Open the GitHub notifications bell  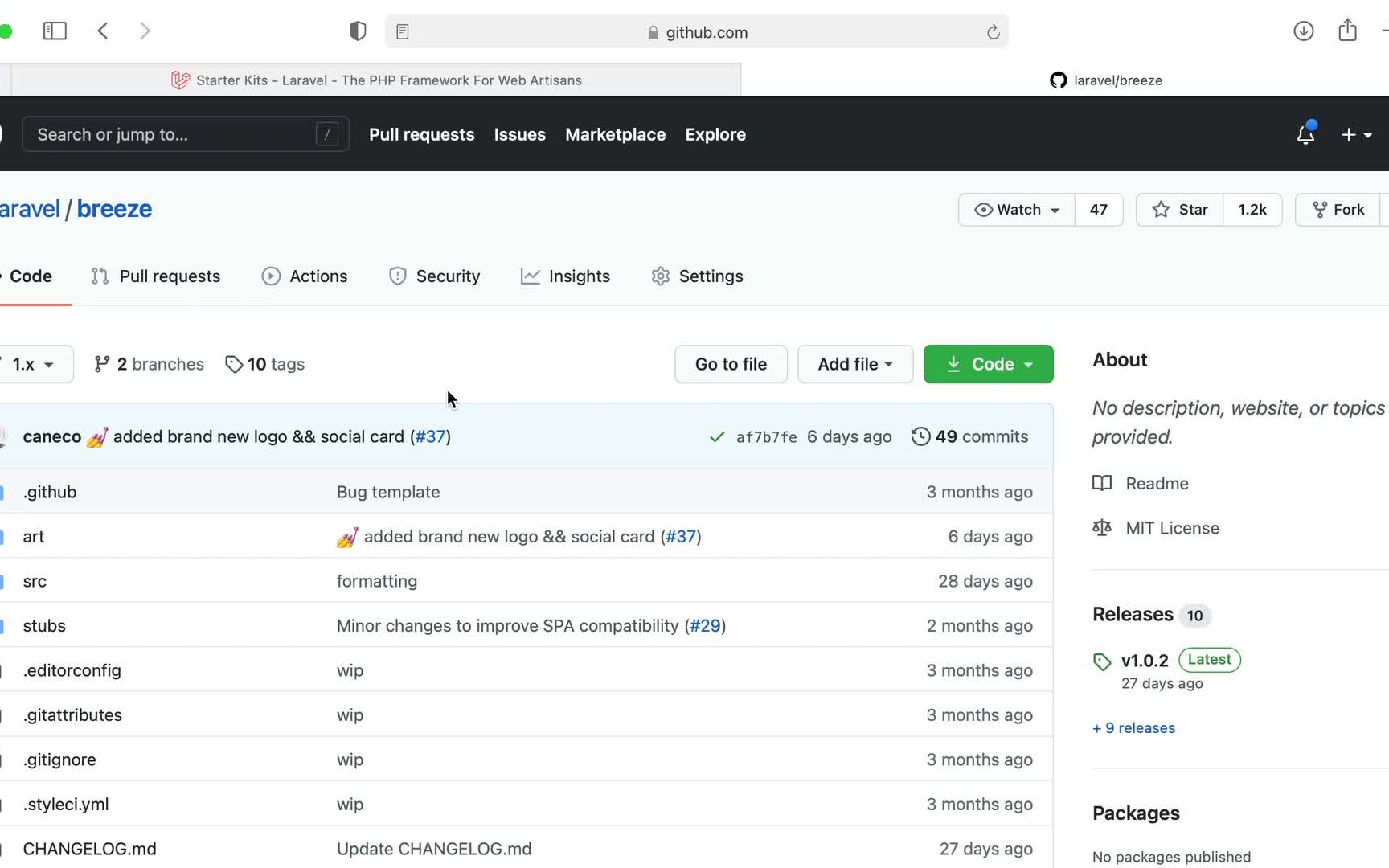[x=1305, y=133]
